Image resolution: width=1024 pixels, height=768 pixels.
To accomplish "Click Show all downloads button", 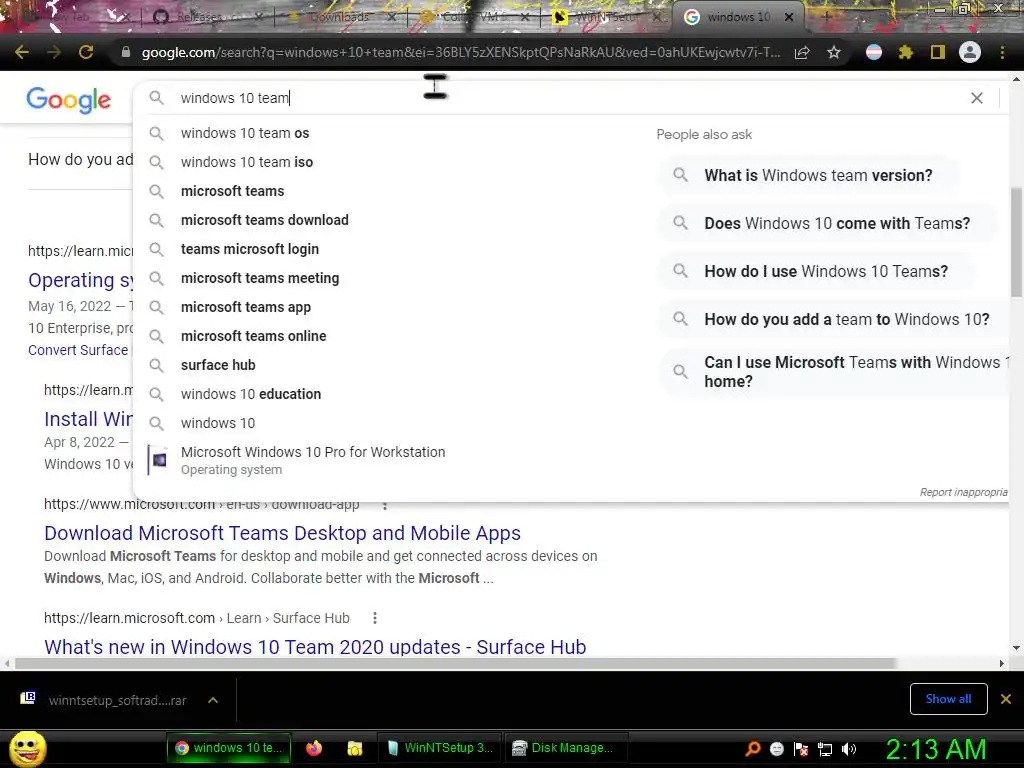I will coord(948,699).
